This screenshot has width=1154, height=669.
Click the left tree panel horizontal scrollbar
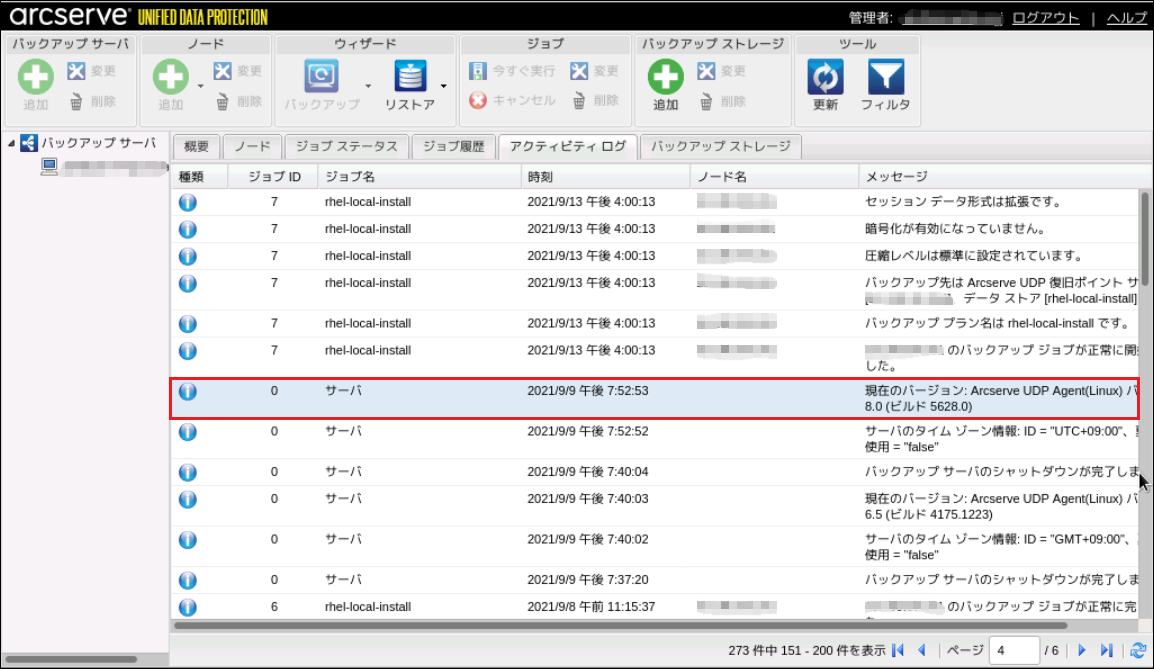(x=71, y=659)
